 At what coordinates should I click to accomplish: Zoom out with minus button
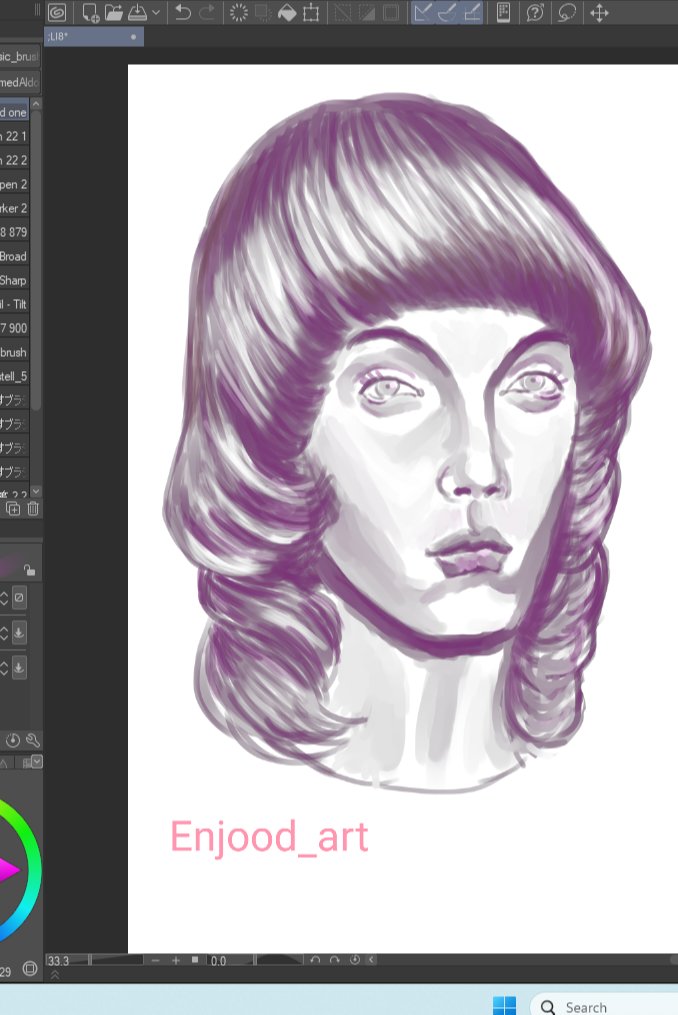(155, 960)
